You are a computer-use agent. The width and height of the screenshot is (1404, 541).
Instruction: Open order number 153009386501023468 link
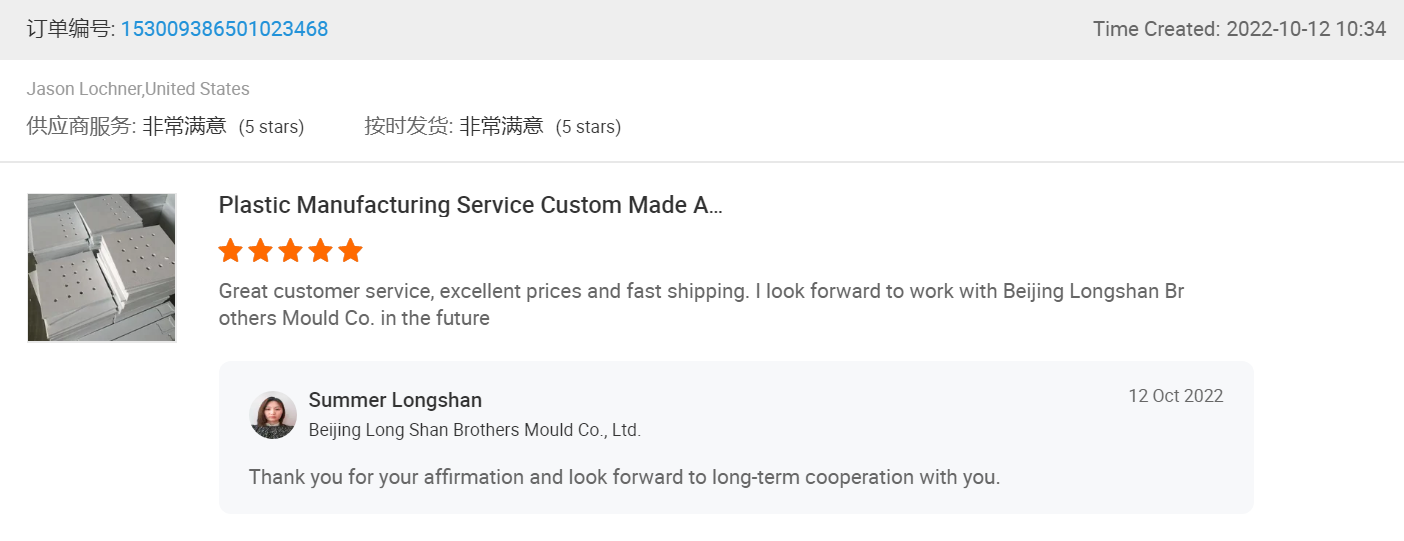coord(224,29)
